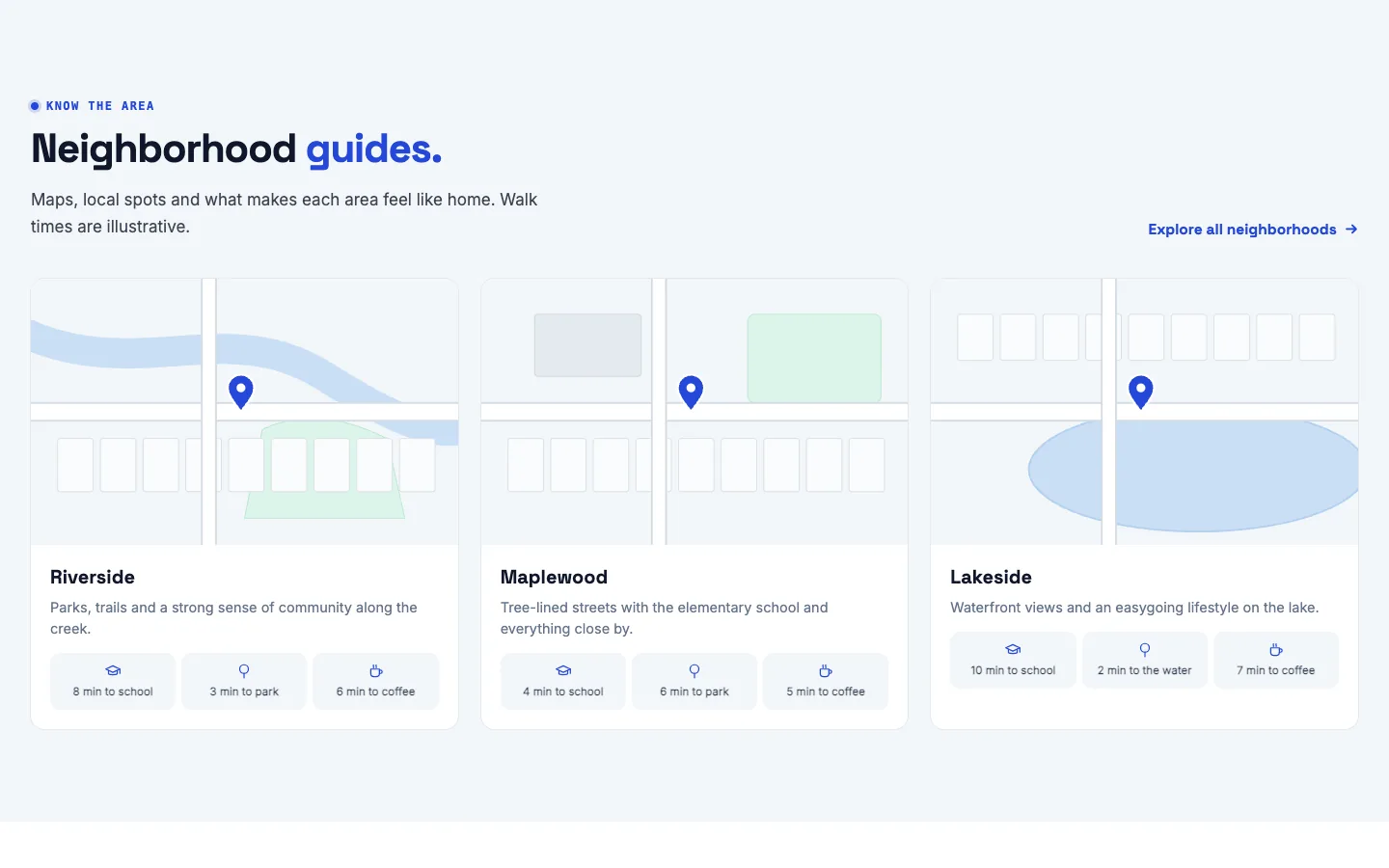
Task: Click the park tree icon in the Riverside card
Action: point(244,671)
